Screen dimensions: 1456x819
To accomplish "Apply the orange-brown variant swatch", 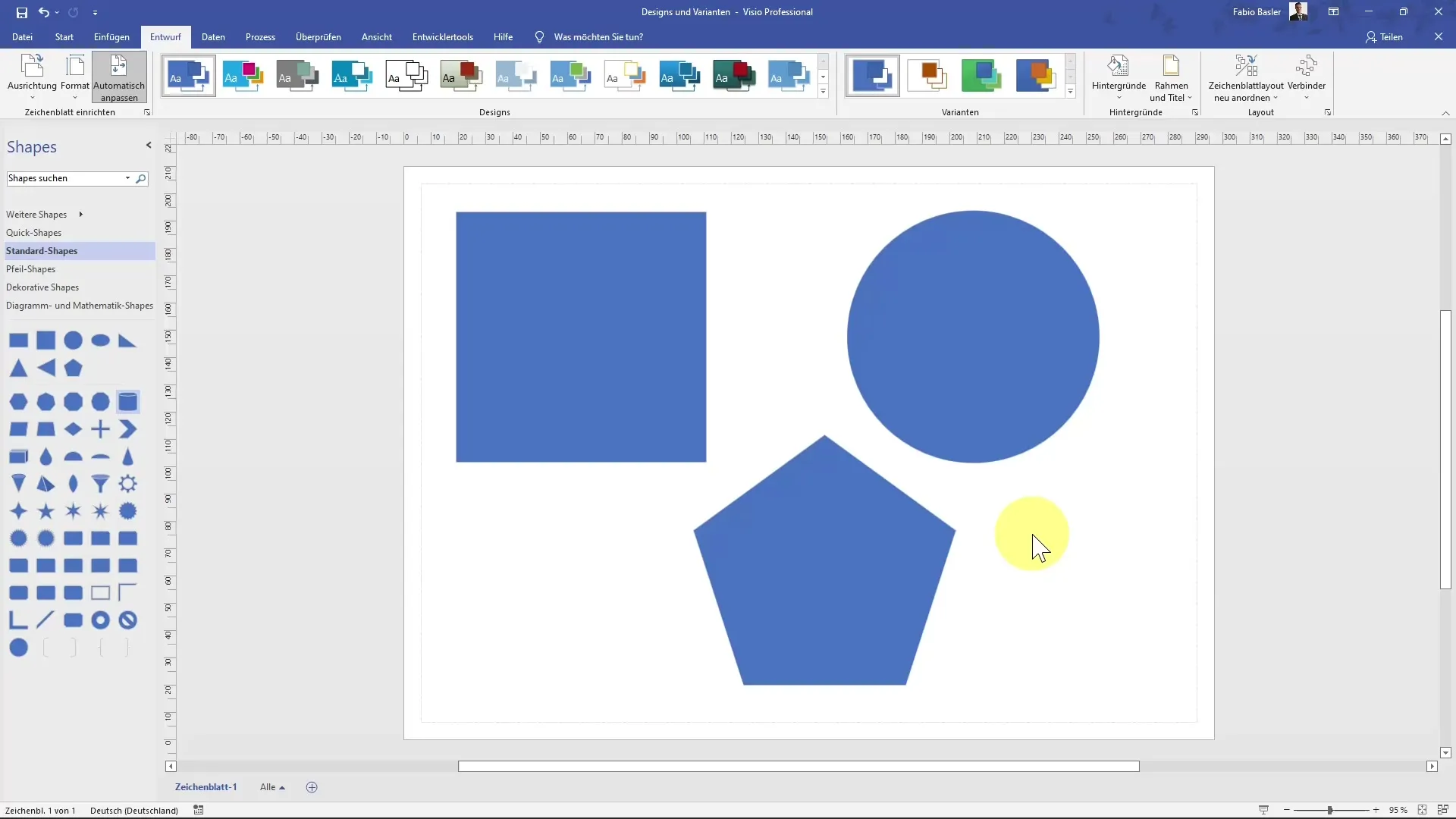I will point(927,76).
